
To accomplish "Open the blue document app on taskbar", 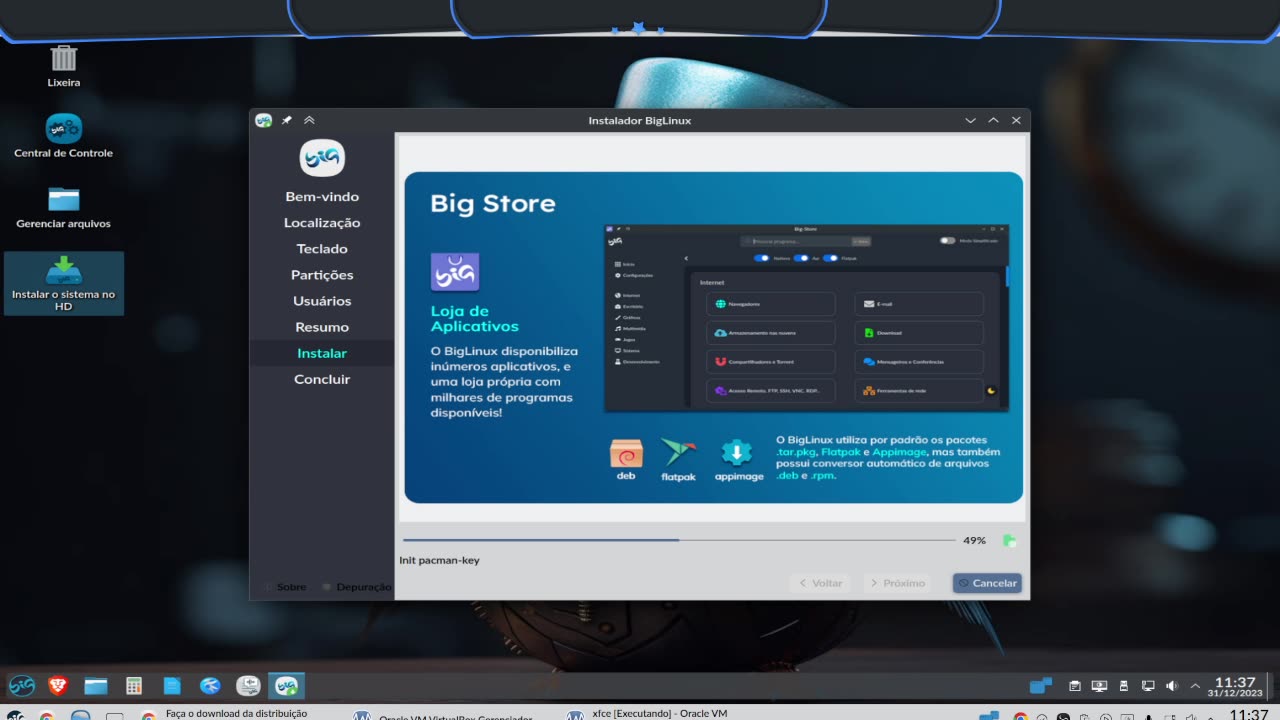I will point(172,685).
